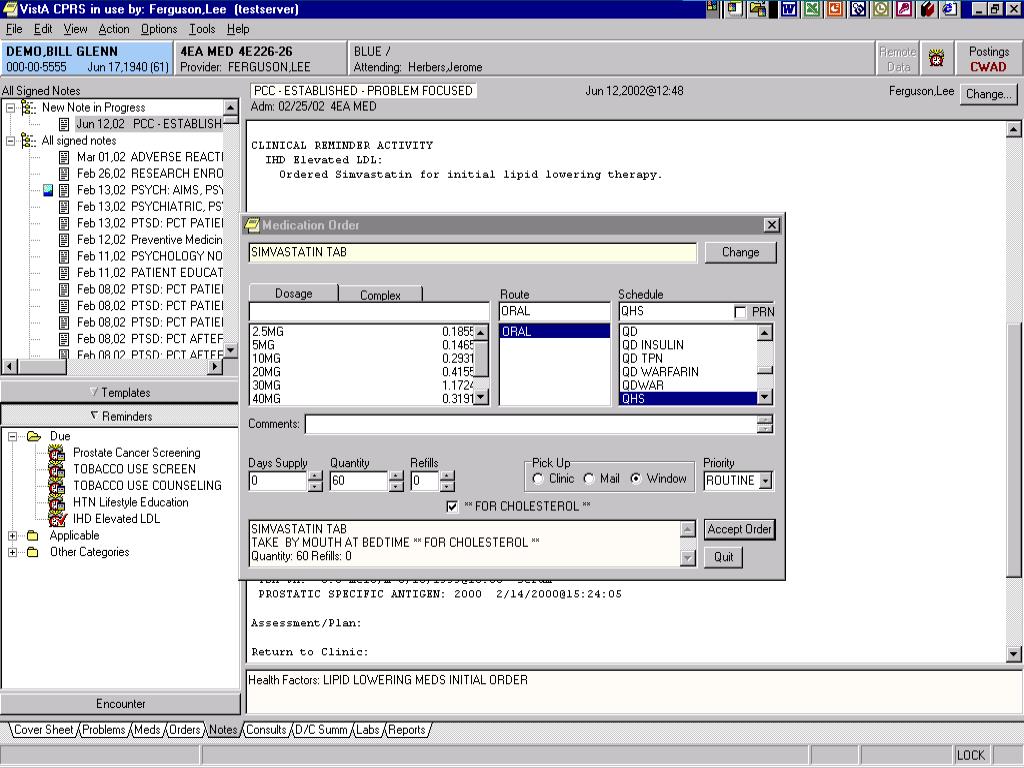Click the Accept Order button
The width and height of the screenshot is (1024, 768).
[739, 529]
